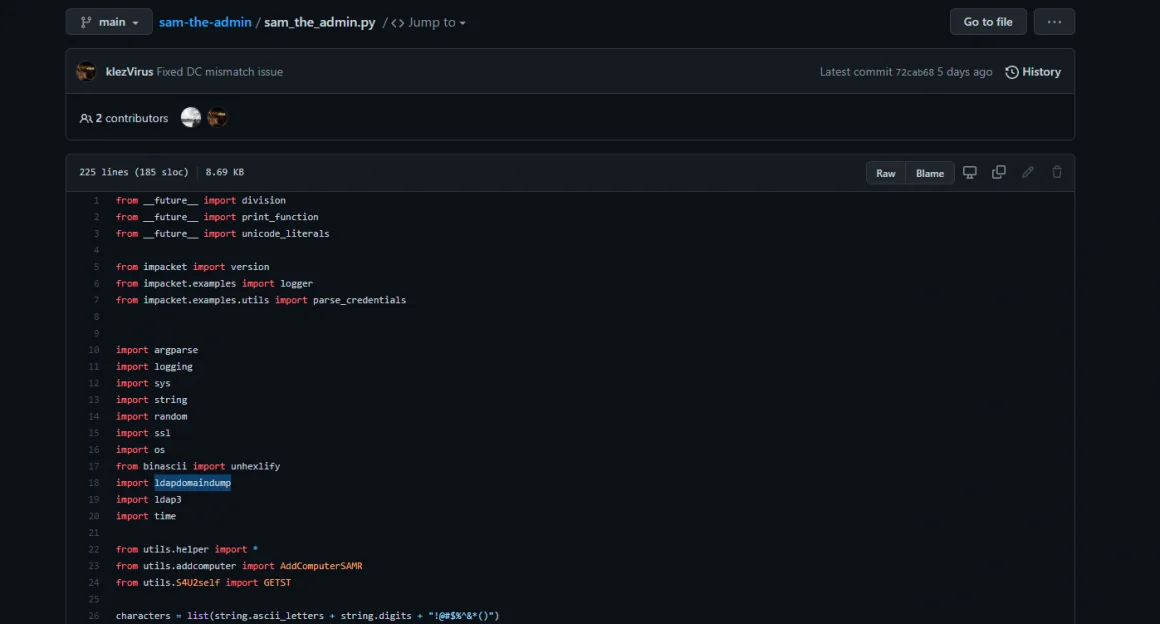Image resolution: width=1160 pixels, height=624 pixels.
Task: Click the 8.69 KB file size
Action: [225, 172]
